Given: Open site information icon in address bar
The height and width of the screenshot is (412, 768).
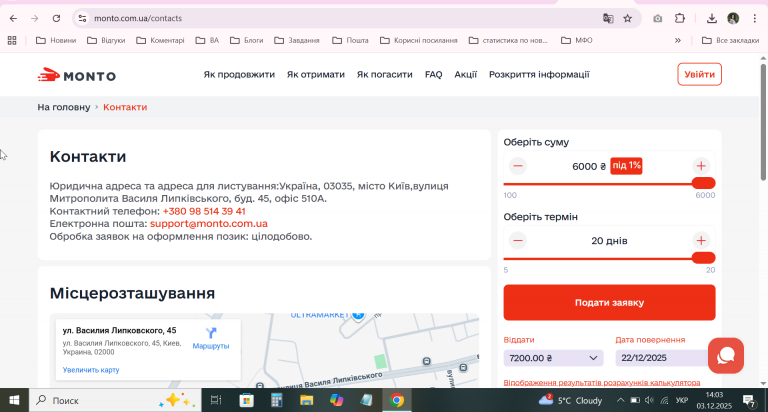Looking at the screenshot, I should pos(82,18).
